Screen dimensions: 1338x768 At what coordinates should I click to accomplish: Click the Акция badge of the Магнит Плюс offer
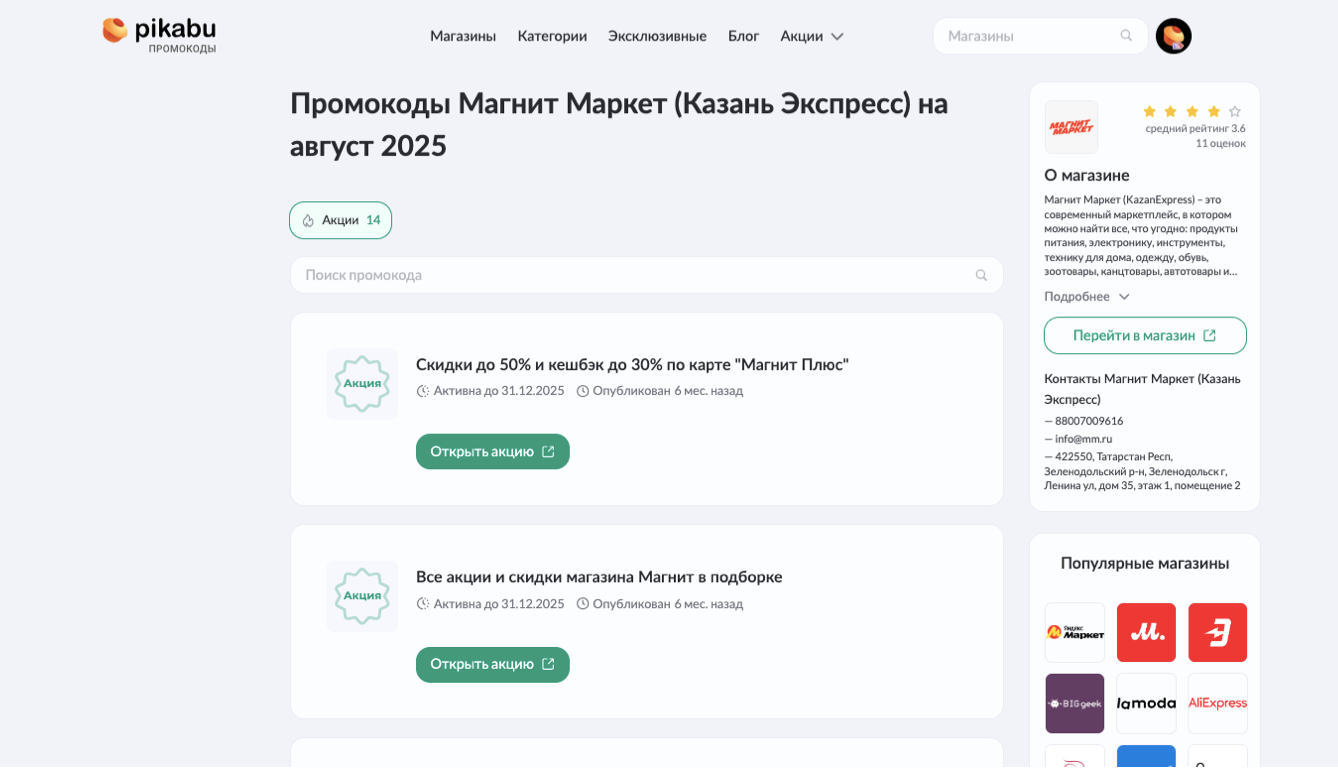(x=362, y=383)
